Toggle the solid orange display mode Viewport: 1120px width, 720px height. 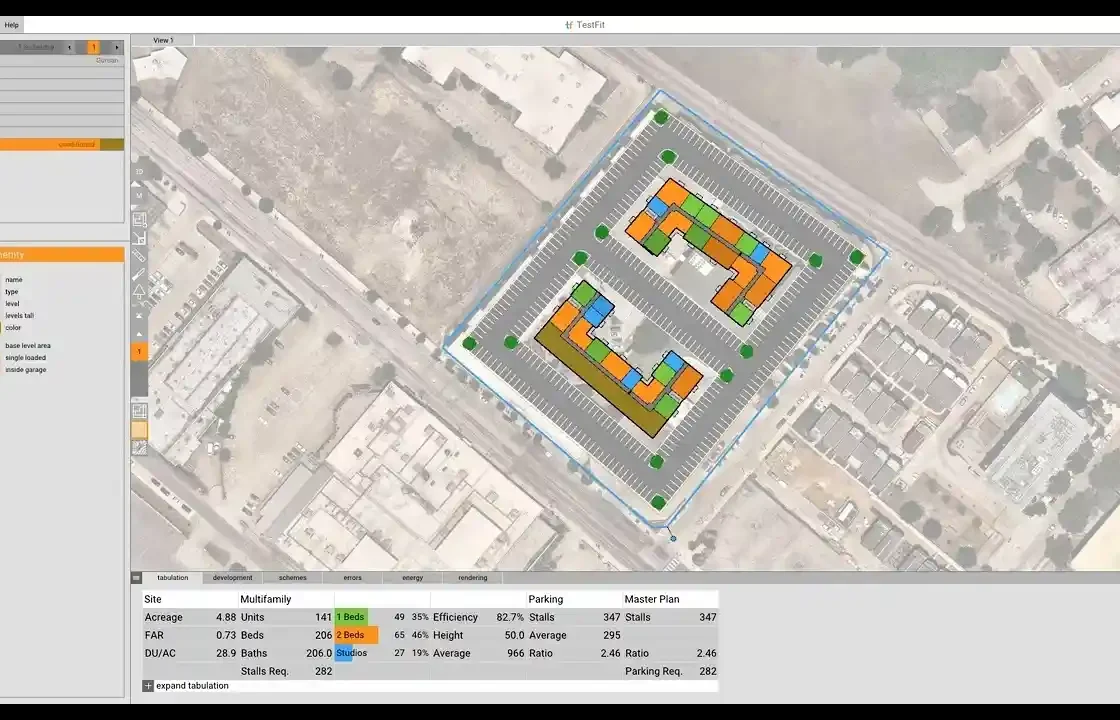pyautogui.click(x=139, y=430)
